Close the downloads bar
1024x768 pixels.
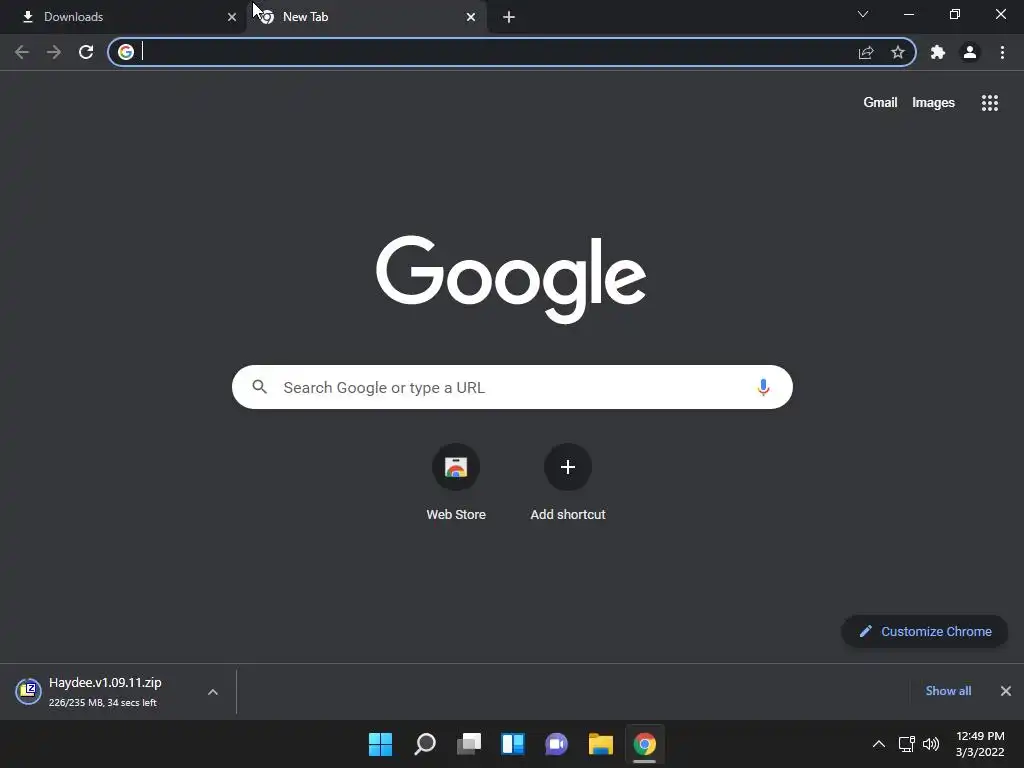[x=1006, y=691]
